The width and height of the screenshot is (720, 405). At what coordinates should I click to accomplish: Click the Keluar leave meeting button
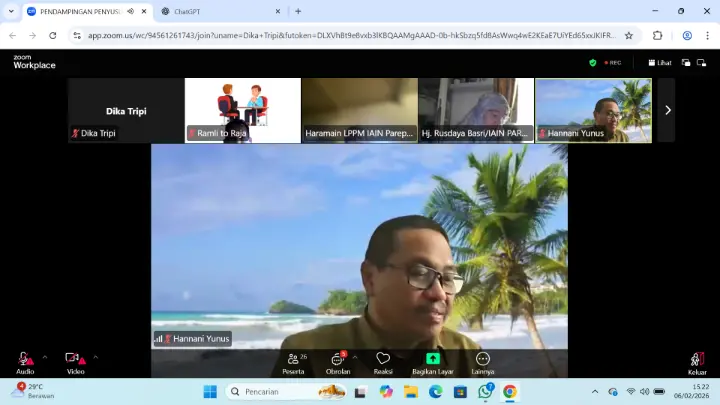pos(697,361)
